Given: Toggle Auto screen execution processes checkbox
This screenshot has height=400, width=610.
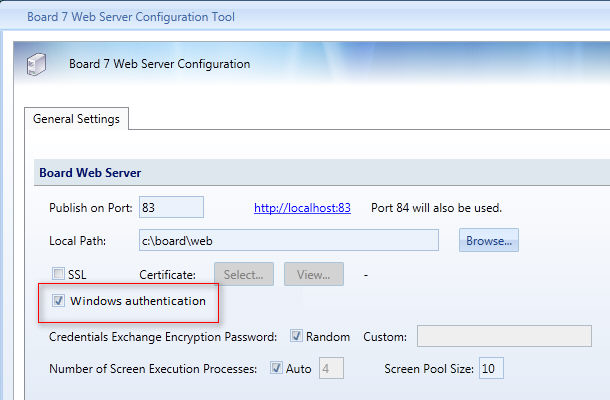Looking at the screenshot, I should 276,368.
